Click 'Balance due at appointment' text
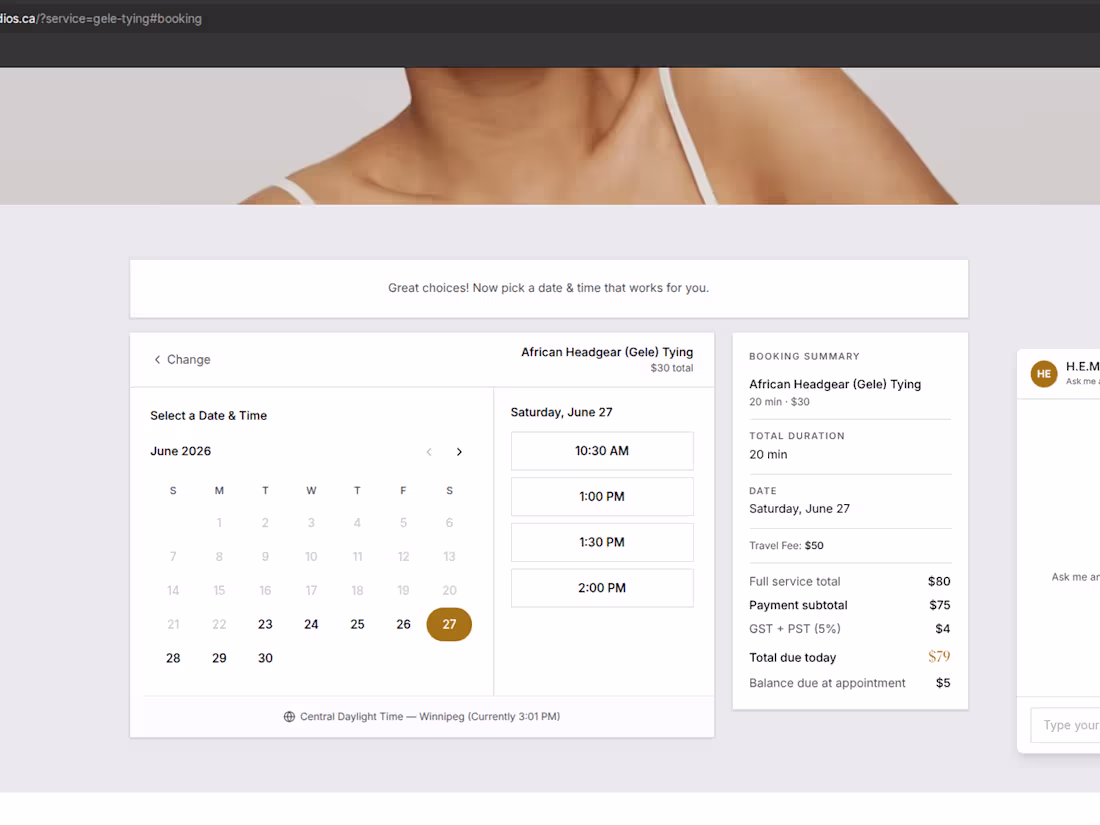Image resolution: width=1100 pixels, height=825 pixels. (827, 683)
